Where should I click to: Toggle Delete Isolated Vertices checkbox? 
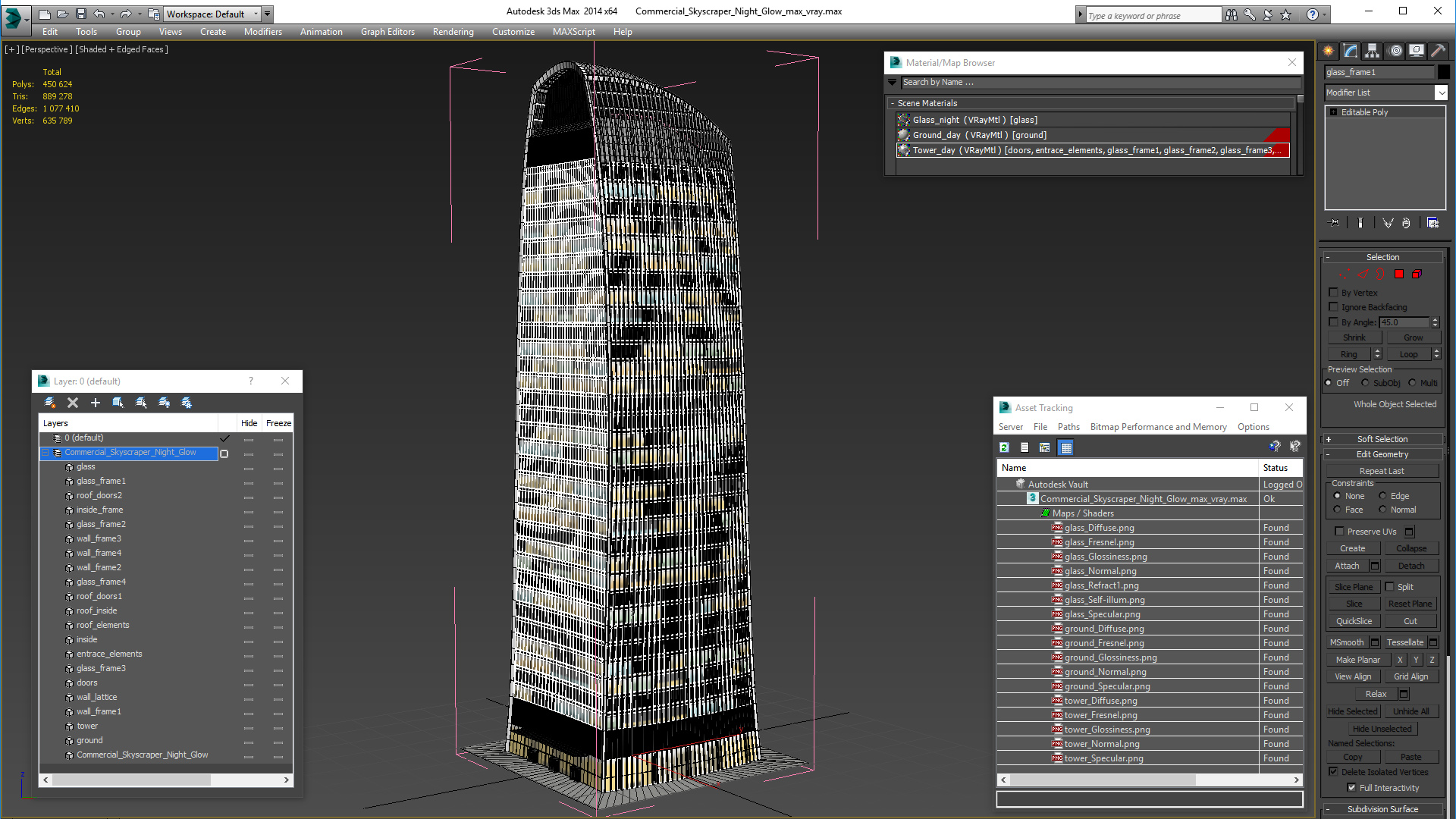(1333, 772)
